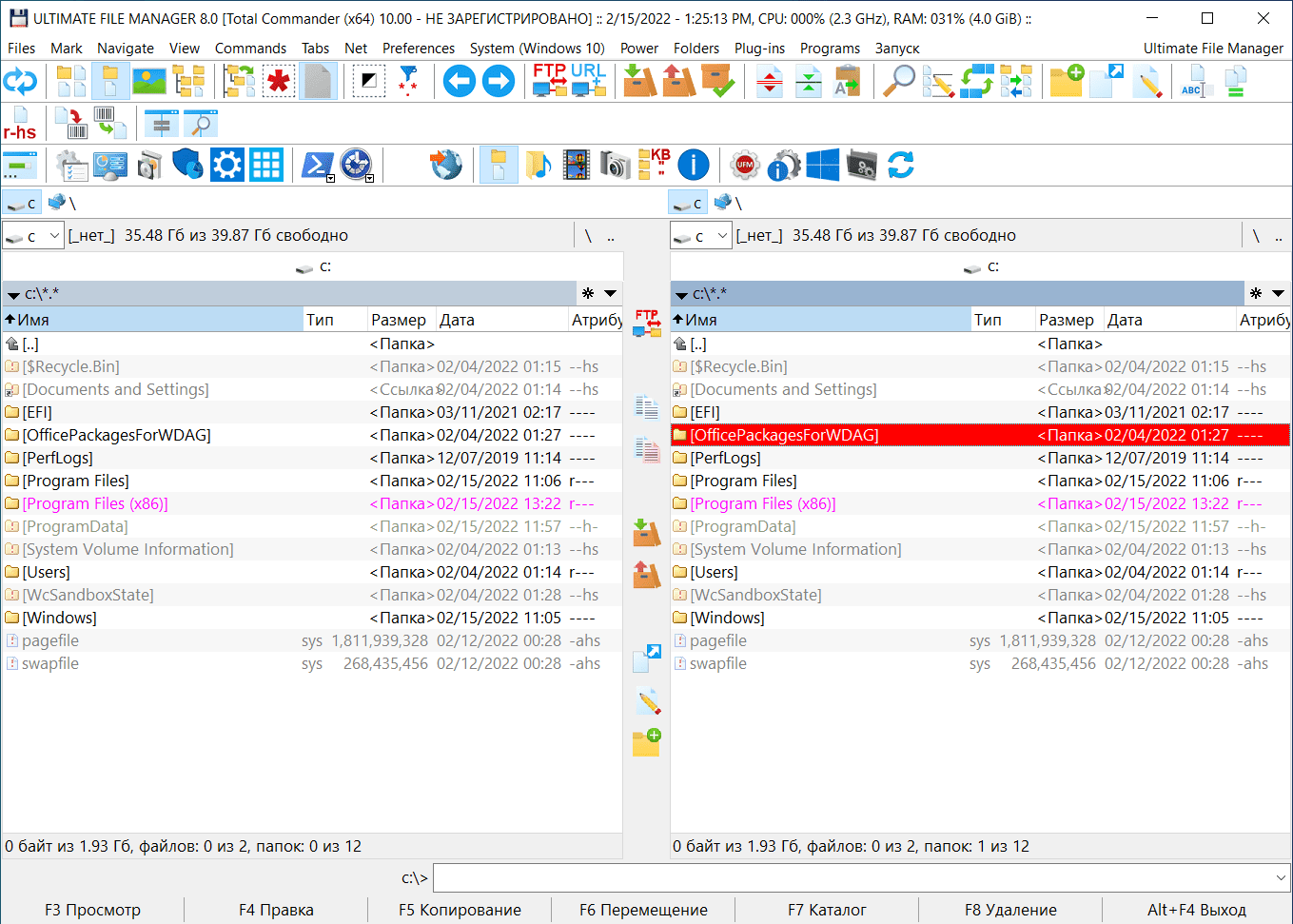The image size is (1293, 924).
Task: Click the ABC rename file icon
Action: pyautogui.click(x=1194, y=82)
